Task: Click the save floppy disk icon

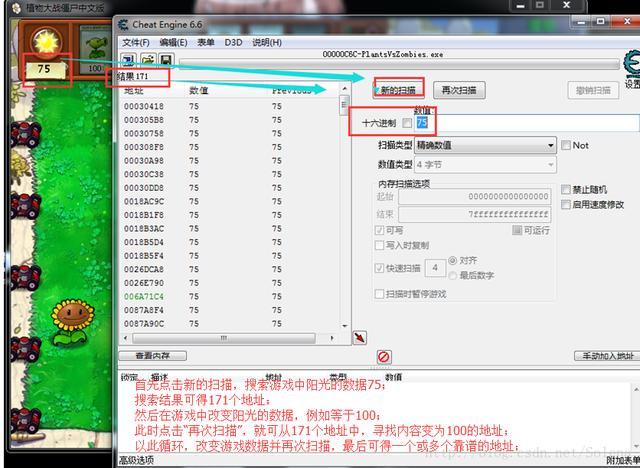Action: point(164,61)
